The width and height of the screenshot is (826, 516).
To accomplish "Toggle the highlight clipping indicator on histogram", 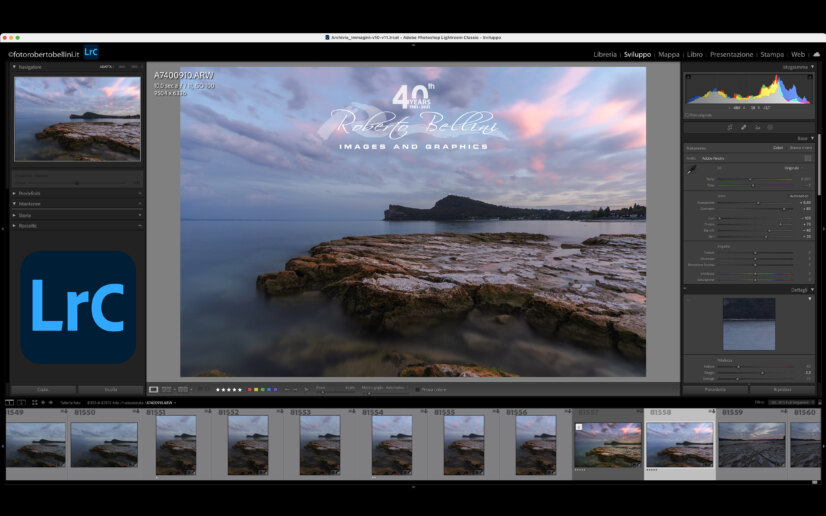I will coord(810,77).
